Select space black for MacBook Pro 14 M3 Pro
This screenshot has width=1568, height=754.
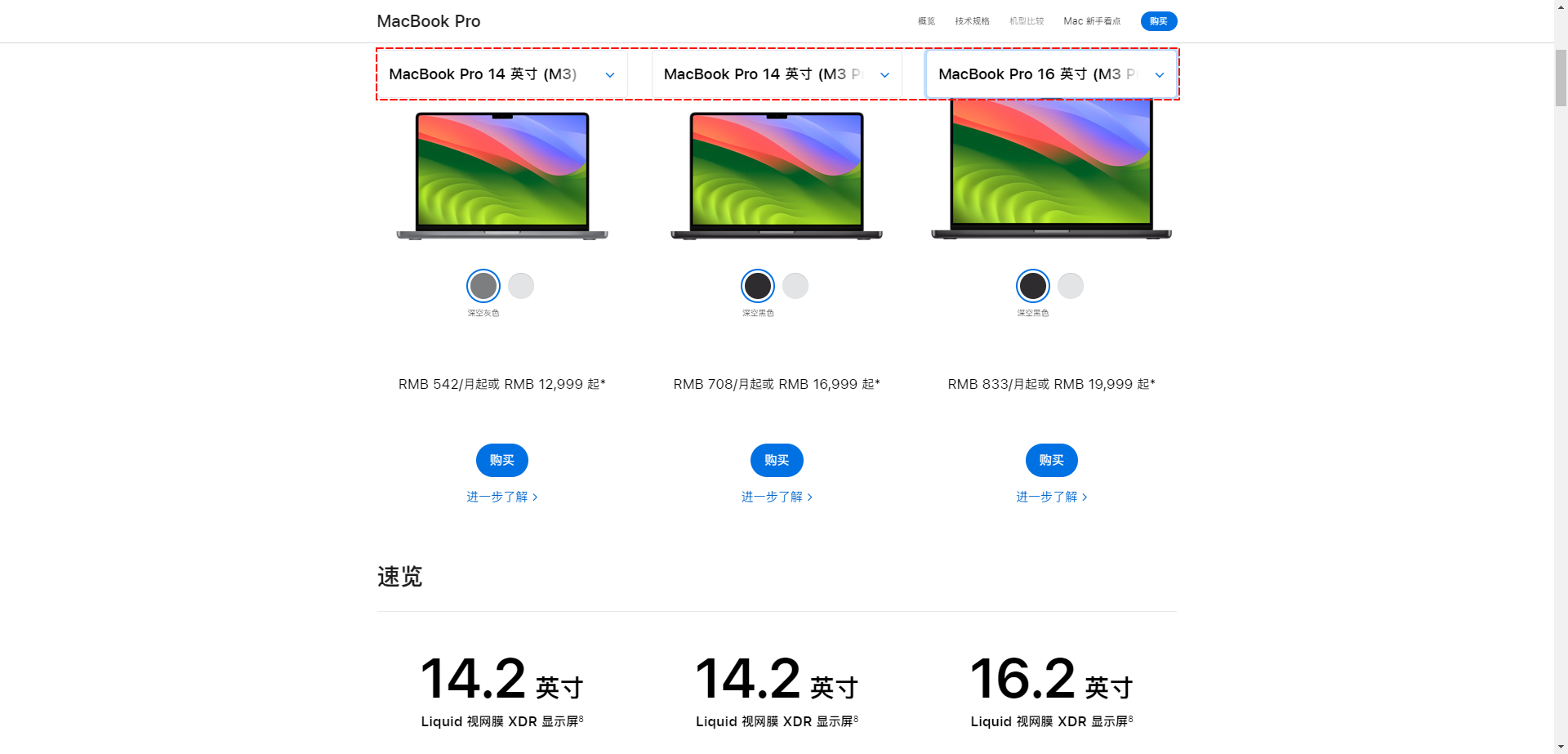point(758,286)
